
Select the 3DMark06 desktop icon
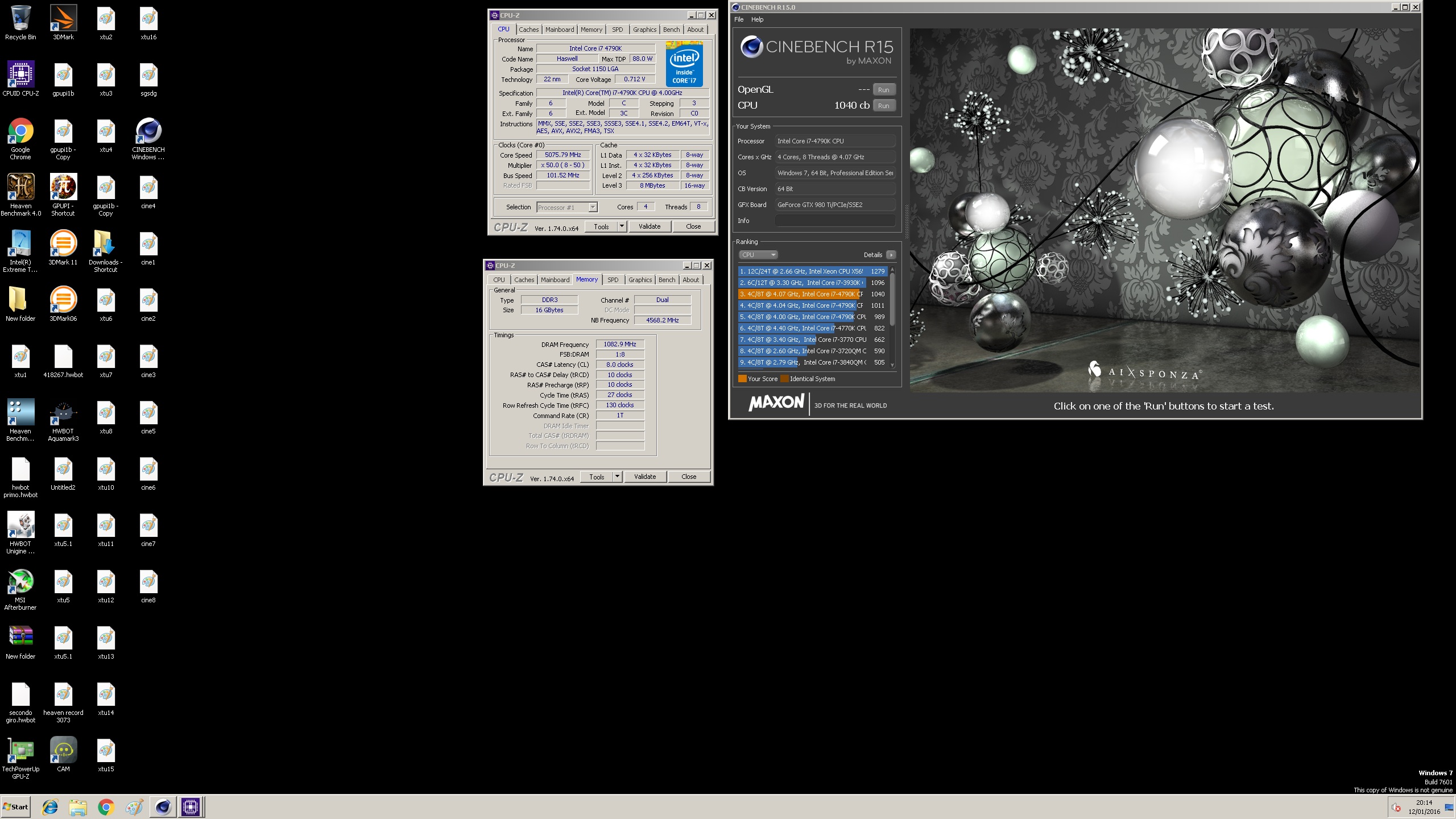[63, 304]
